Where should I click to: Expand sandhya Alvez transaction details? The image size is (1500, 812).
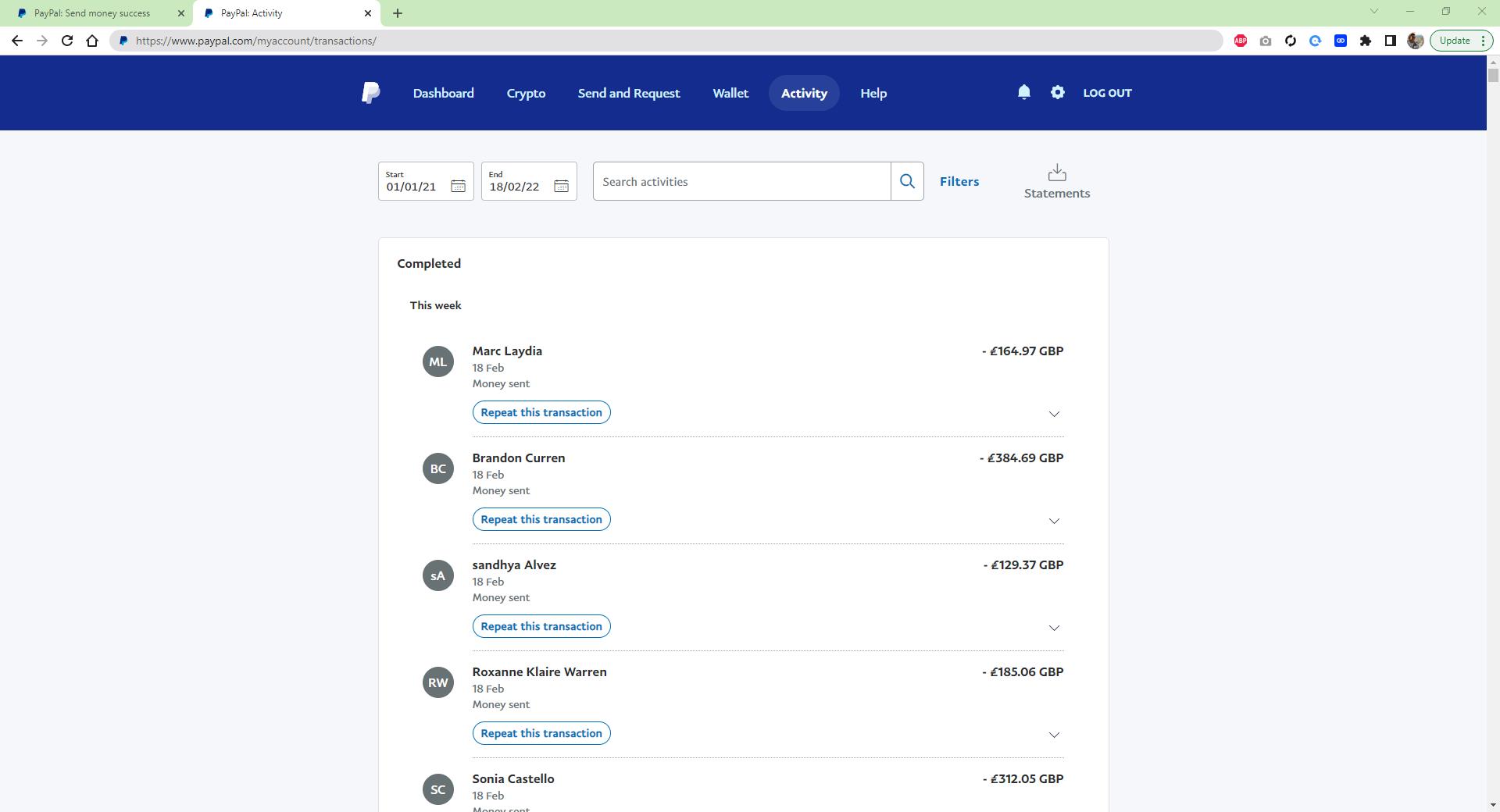click(1053, 628)
